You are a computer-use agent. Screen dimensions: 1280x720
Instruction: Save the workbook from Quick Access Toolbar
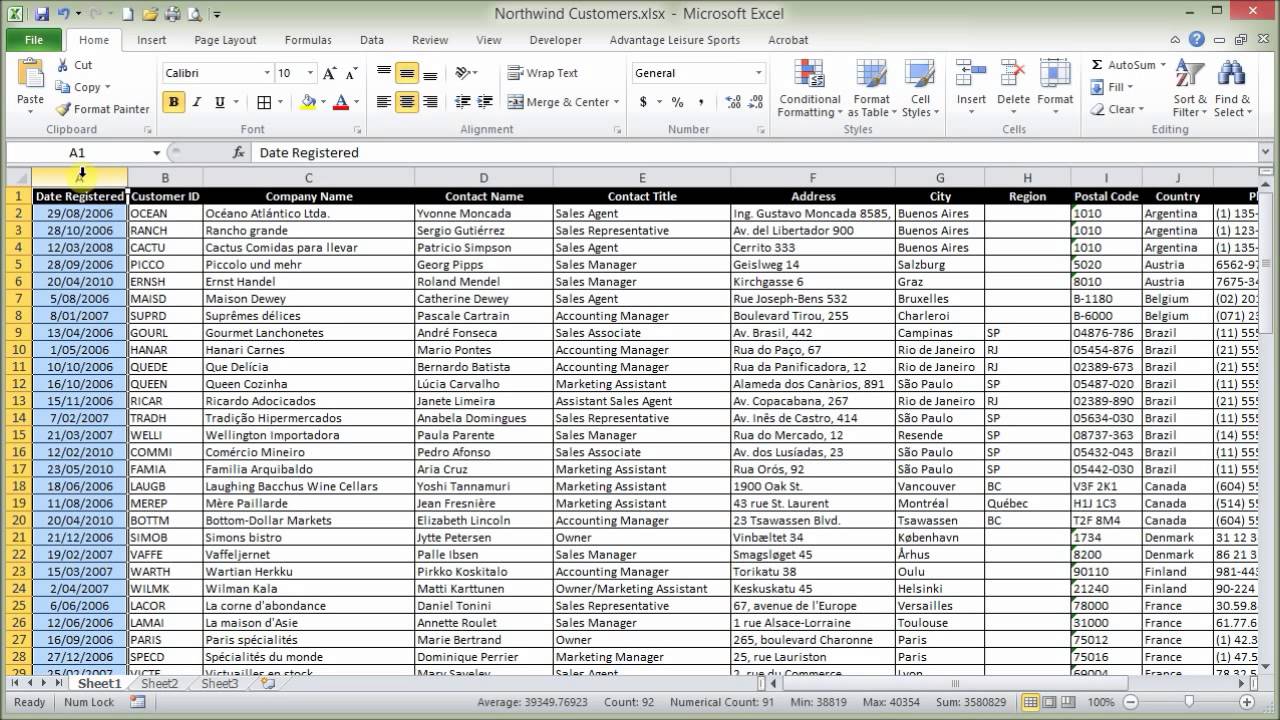tap(42, 14)
